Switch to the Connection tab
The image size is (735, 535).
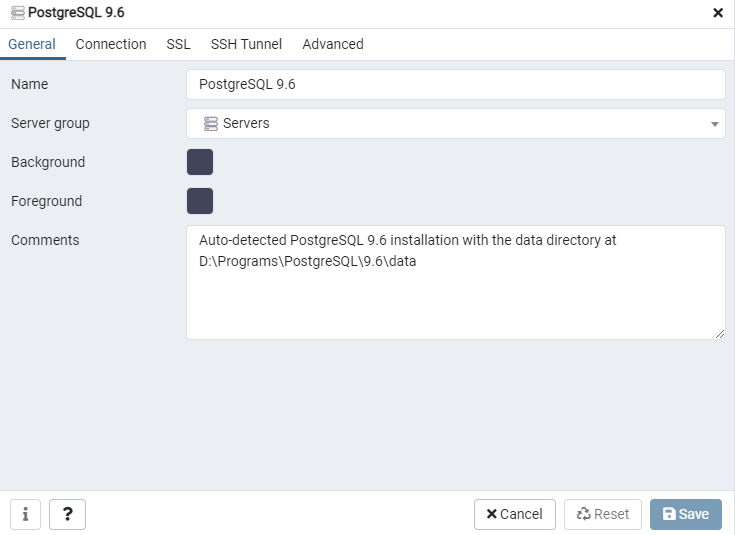[111, 44]
